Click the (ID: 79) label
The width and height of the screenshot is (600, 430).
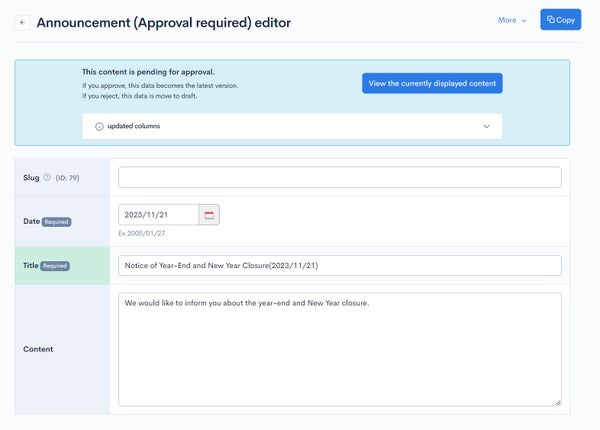coord(67,178)
